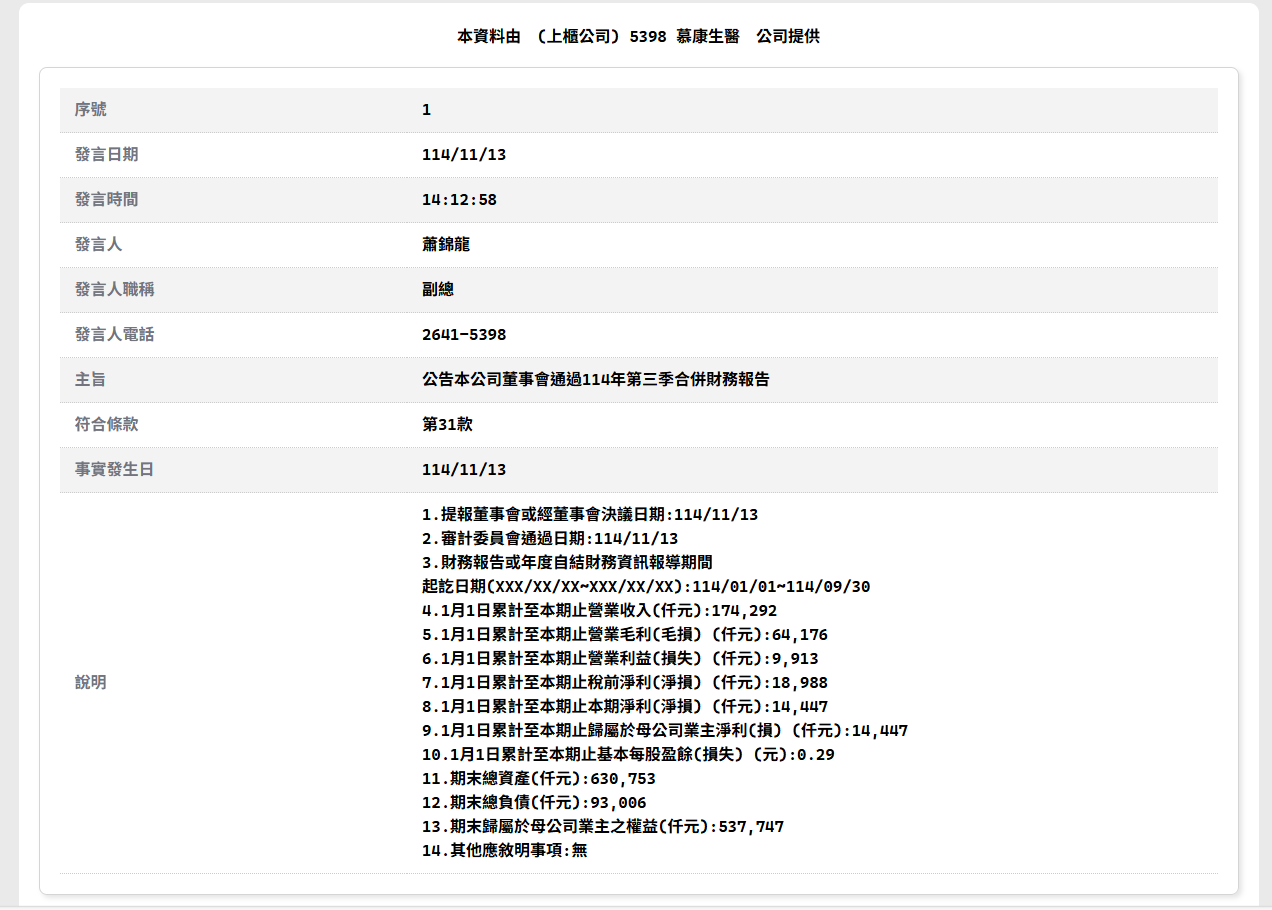Click the 基本每股盈餘 0.29 line

point(628,754)
